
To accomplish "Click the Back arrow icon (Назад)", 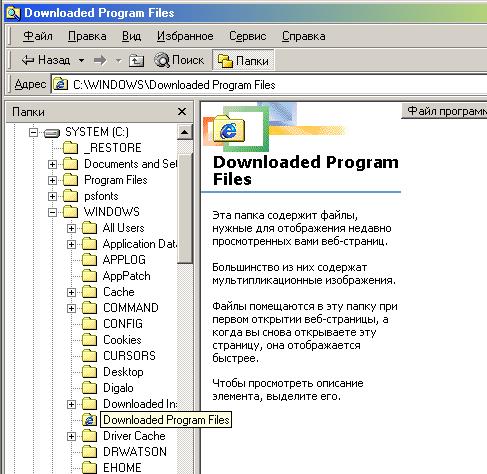I will pyautogui.click(x=28, y=60).
